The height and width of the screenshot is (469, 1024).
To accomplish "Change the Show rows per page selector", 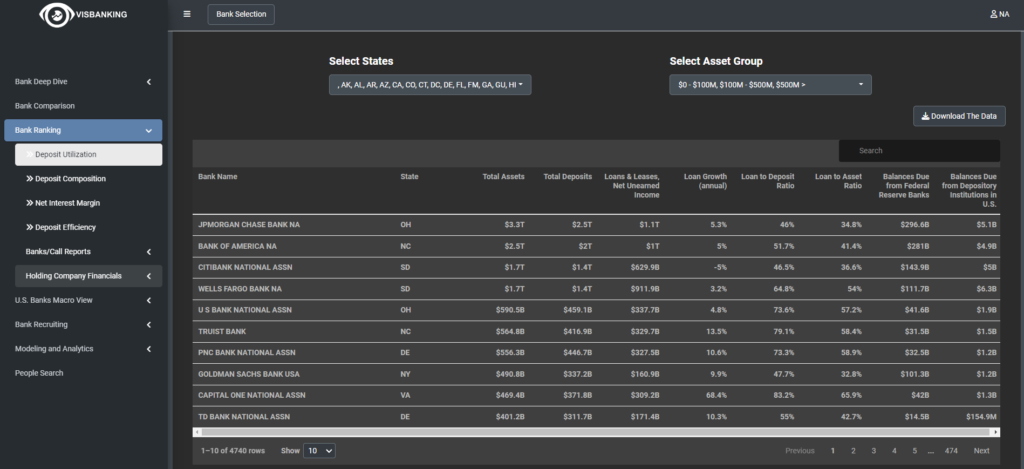I will coord(320,451).
